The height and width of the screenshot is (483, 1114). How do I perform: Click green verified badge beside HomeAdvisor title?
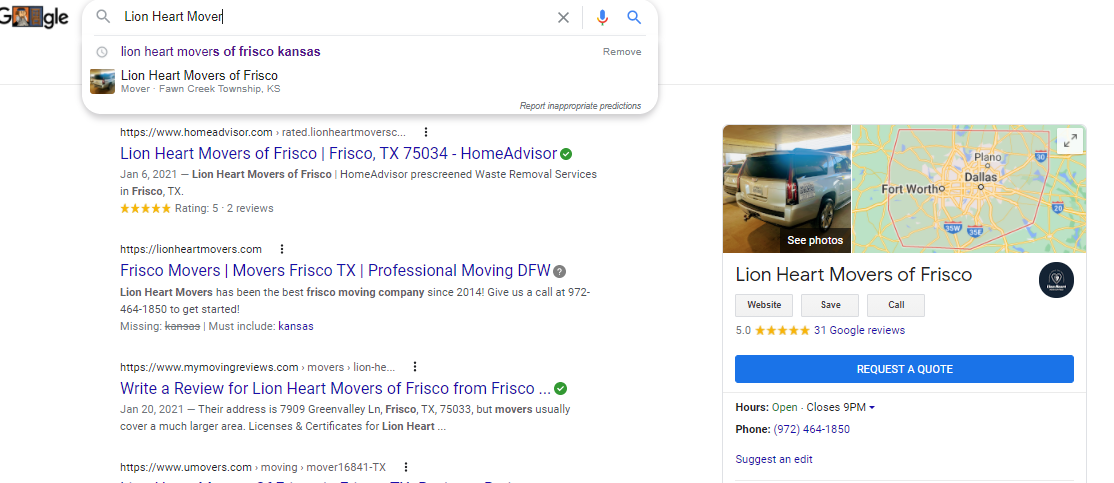click(x=566, y=153)
